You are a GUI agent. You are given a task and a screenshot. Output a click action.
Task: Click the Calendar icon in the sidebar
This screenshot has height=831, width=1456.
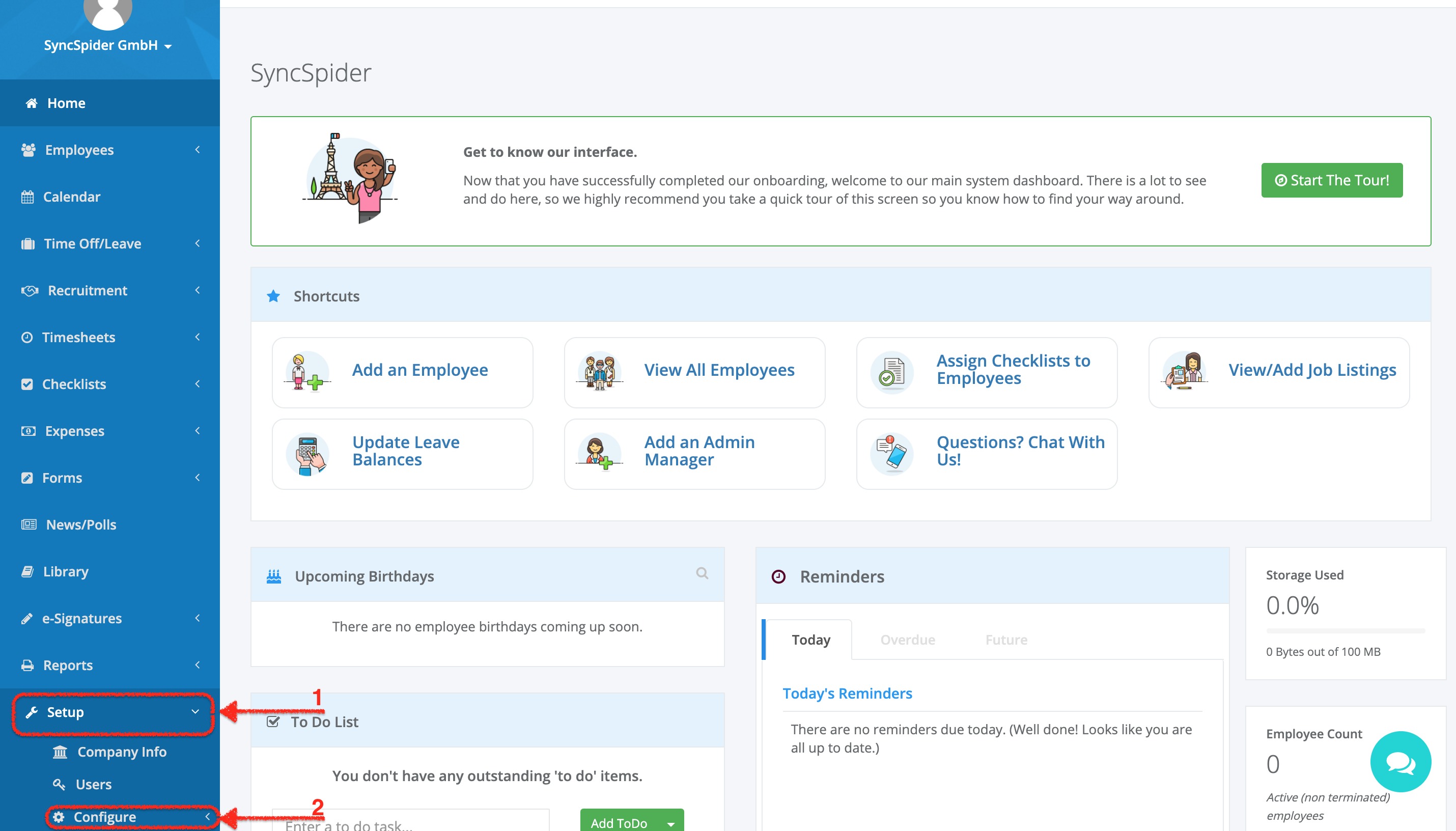pyautogui.click(x=27, y=197)
